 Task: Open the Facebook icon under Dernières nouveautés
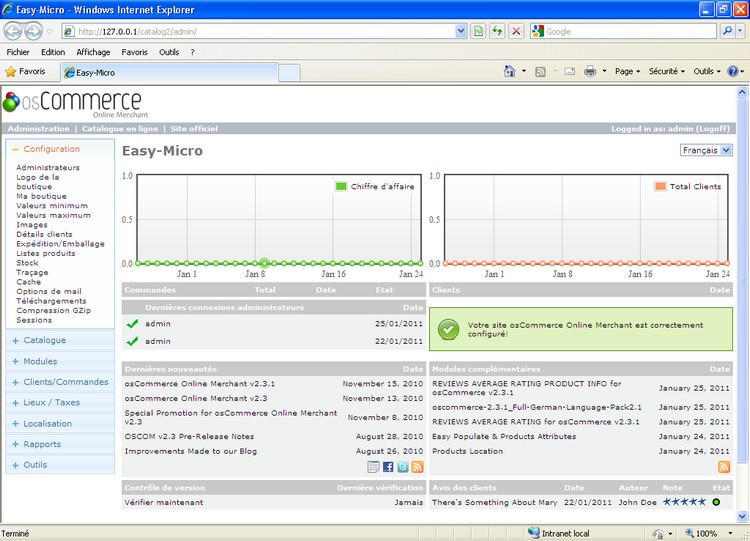click(388, 467)
